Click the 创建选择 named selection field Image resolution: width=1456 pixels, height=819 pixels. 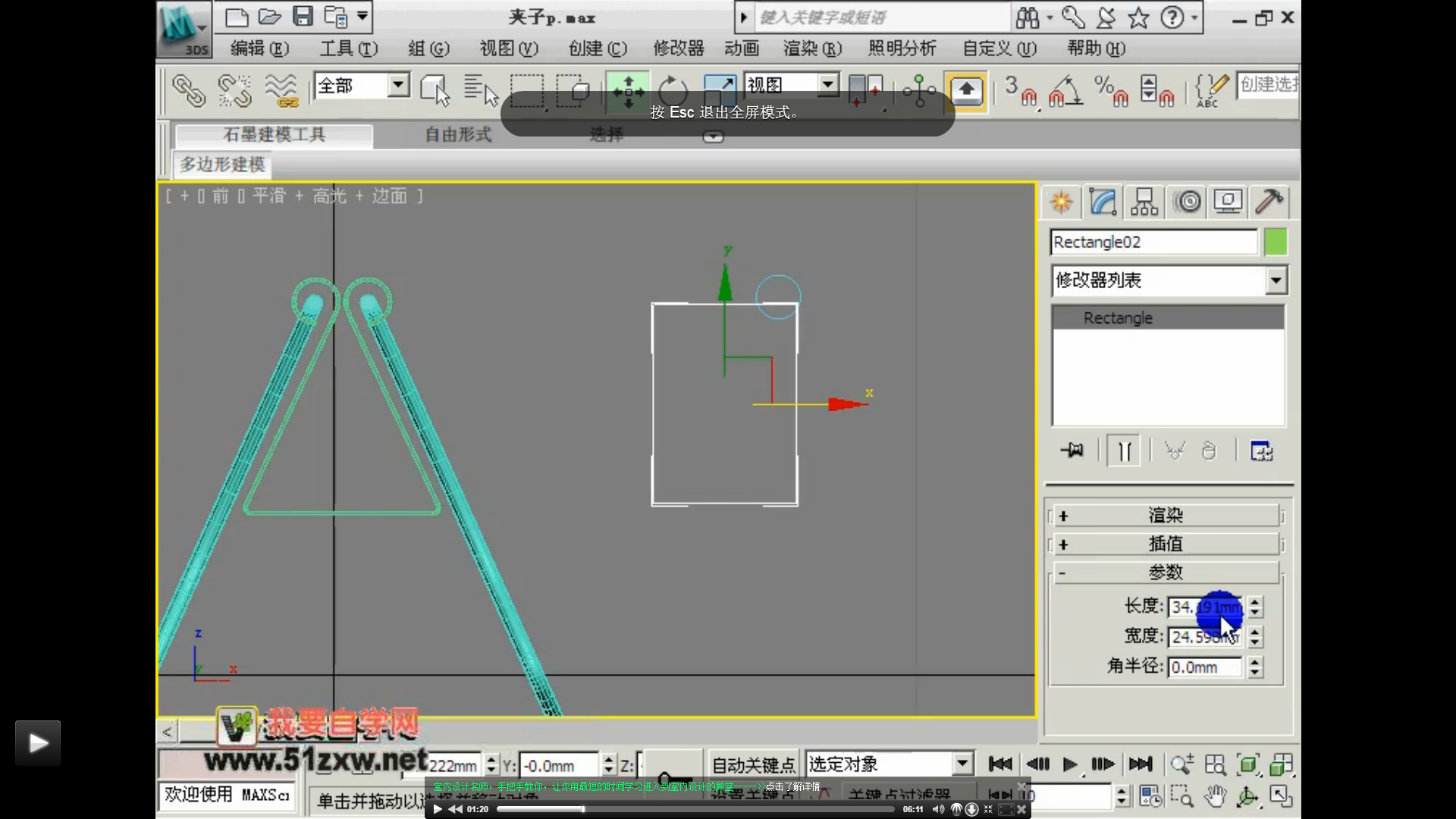[1268, 84]
